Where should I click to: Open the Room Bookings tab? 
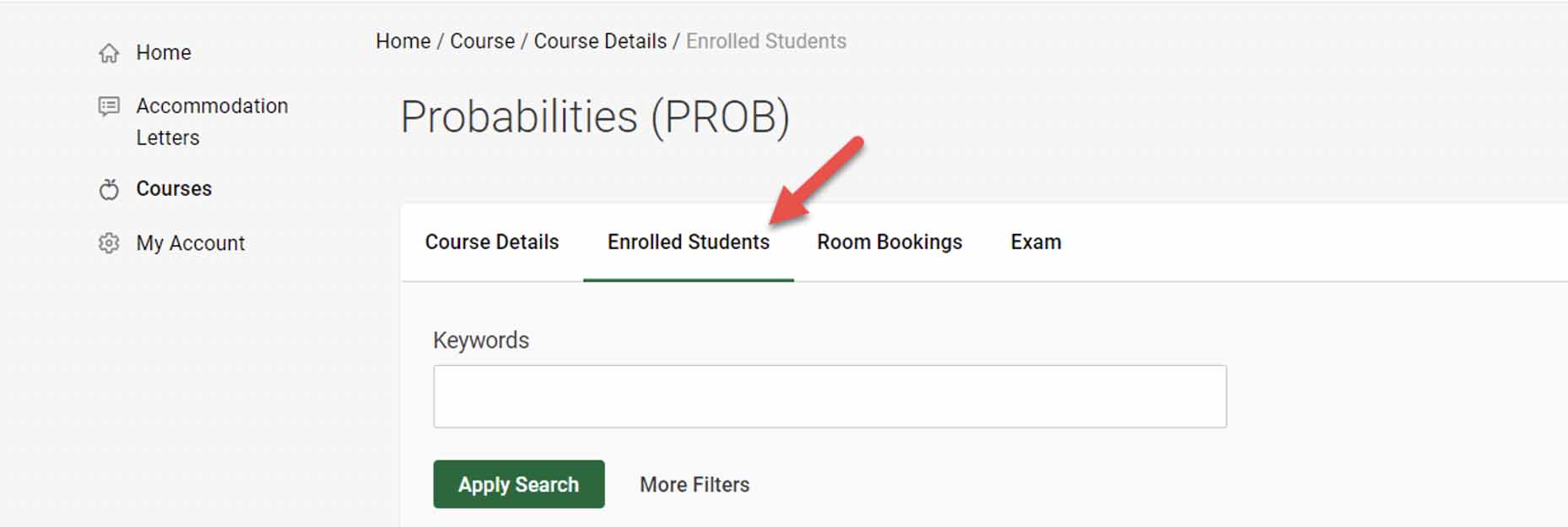[x=889, y=242]
